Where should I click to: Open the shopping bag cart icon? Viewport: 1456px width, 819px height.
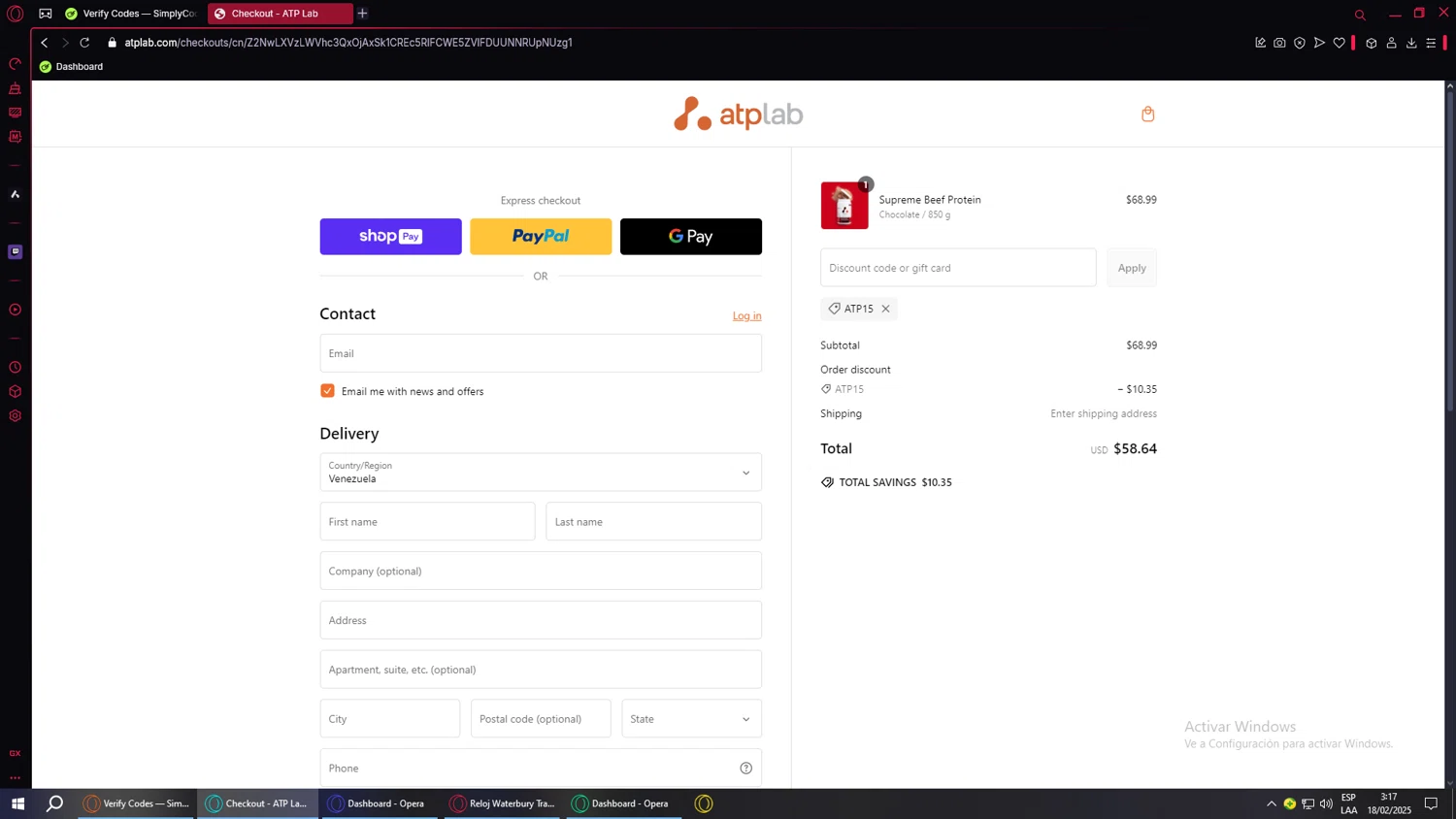pyautogui.click(x=1147, y=115)
